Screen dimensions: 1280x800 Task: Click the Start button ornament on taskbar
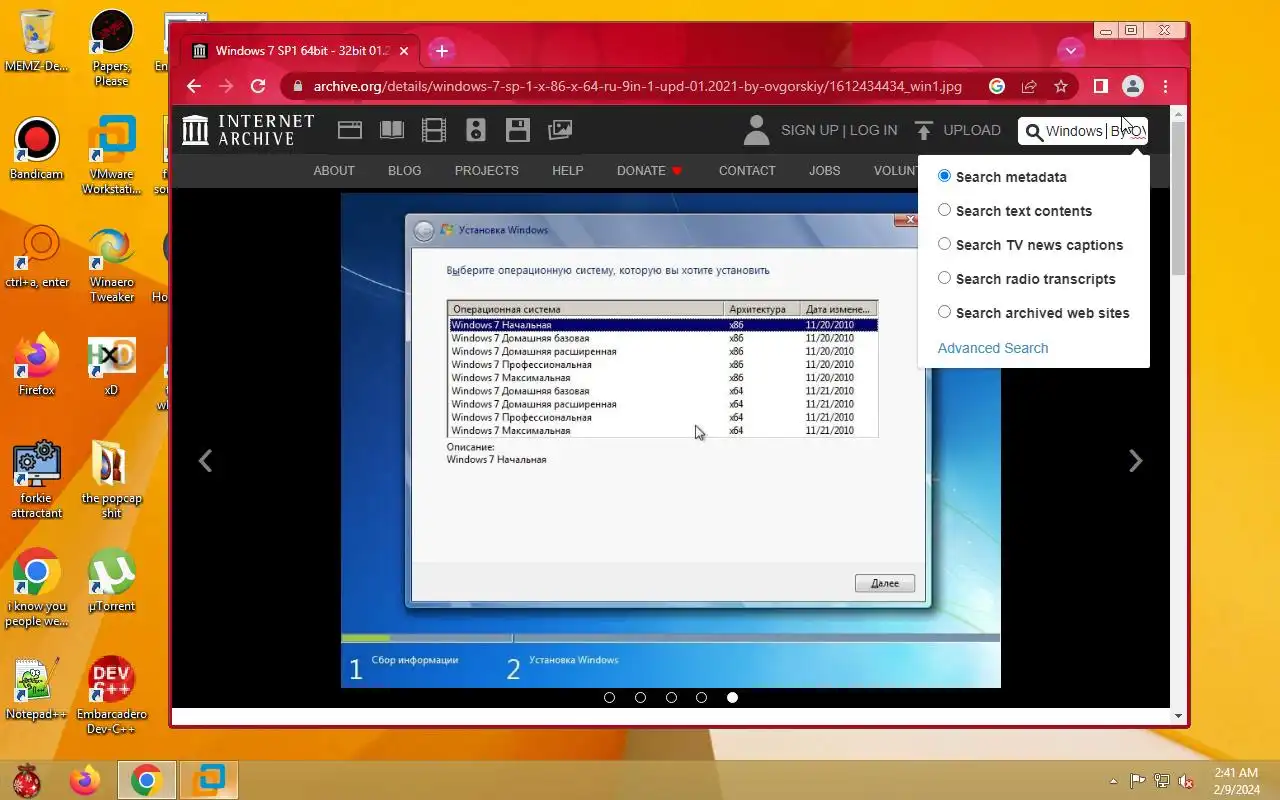pyautogui.click(x=27, y=780)
